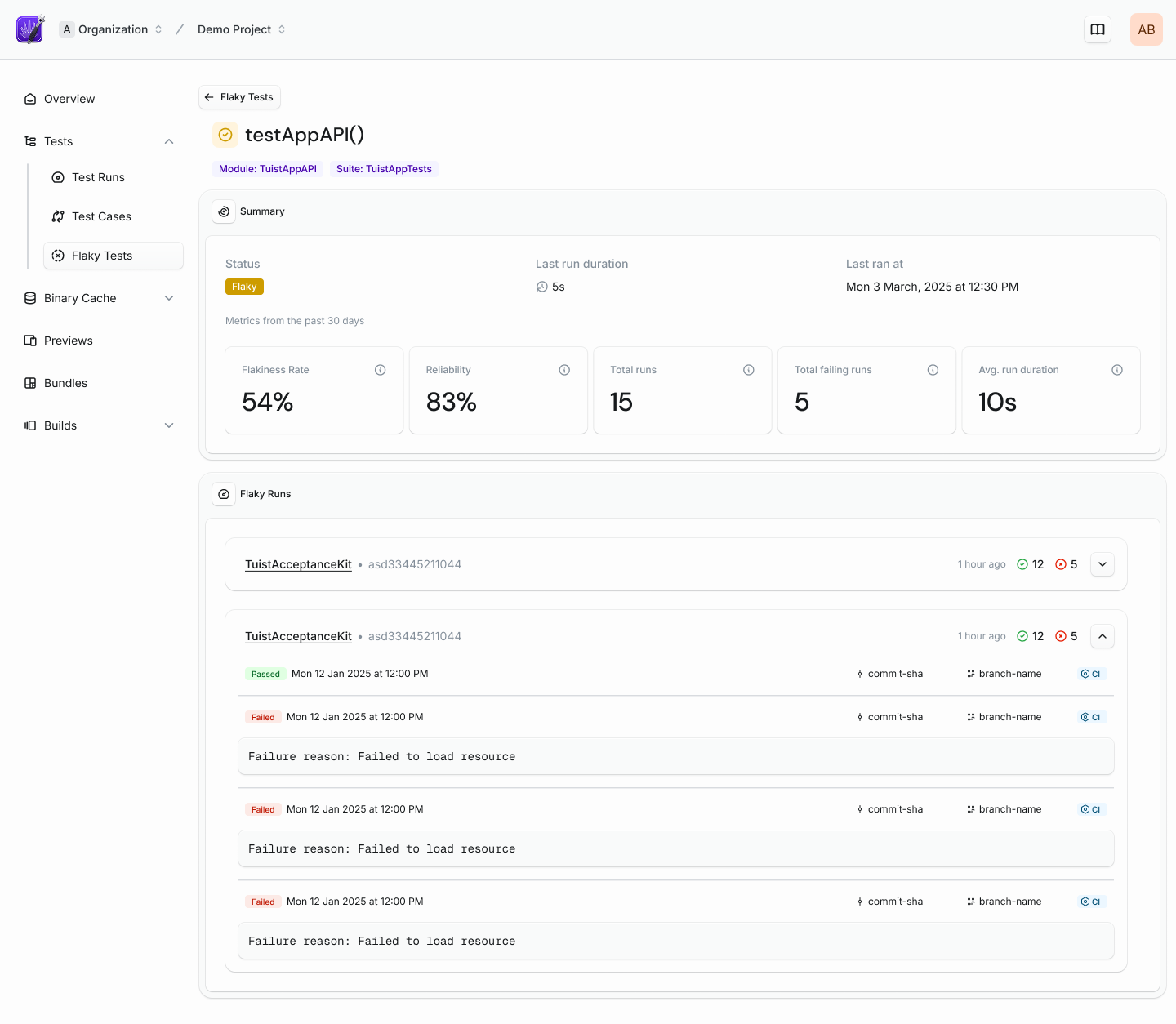The image size is (1176, 1024).
Task: Expand the first TuistAcceptanceKit run row
Action: click(1102, 564)
